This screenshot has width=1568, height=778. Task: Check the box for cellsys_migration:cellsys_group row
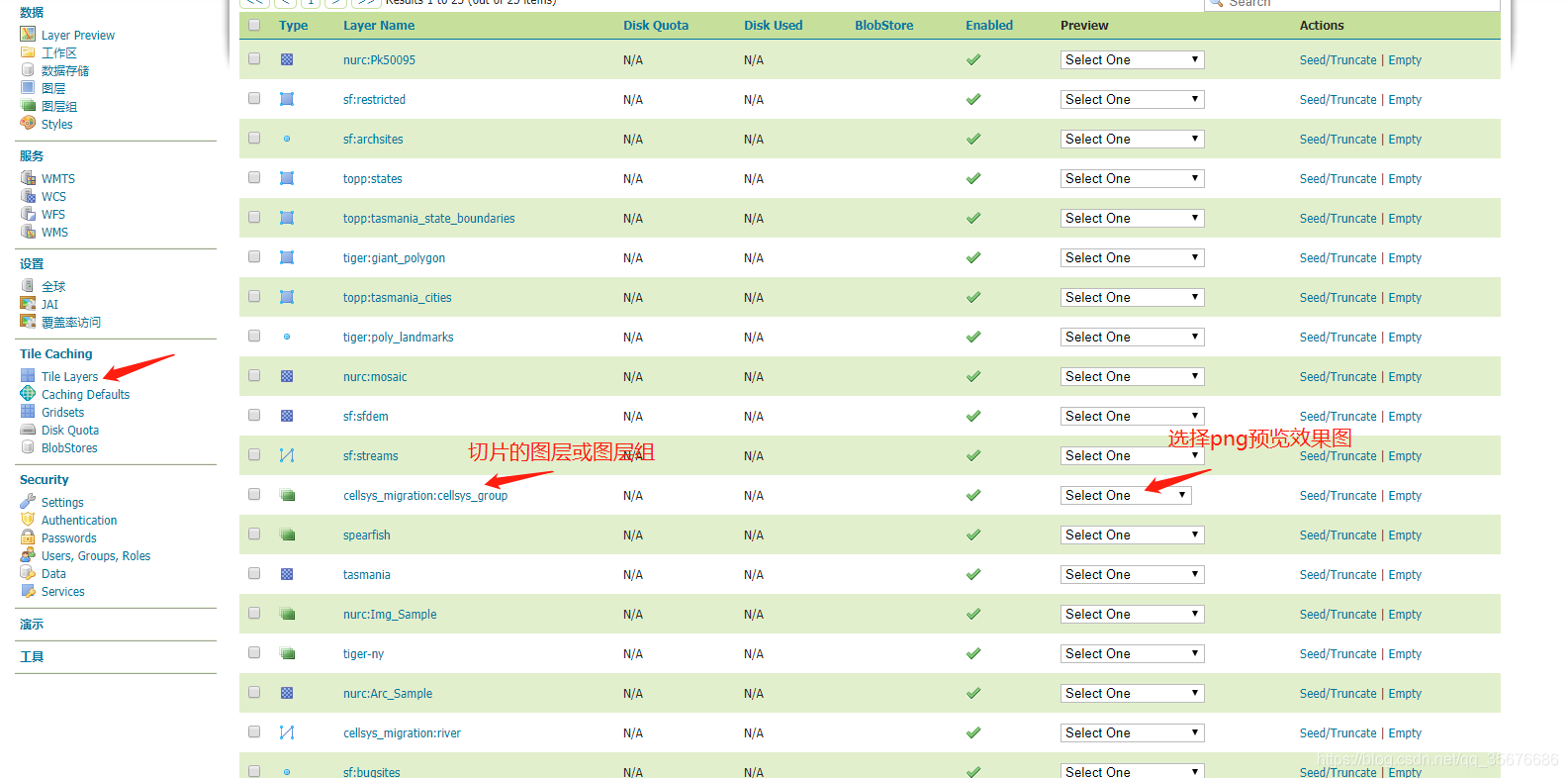[x=254, y=494]
